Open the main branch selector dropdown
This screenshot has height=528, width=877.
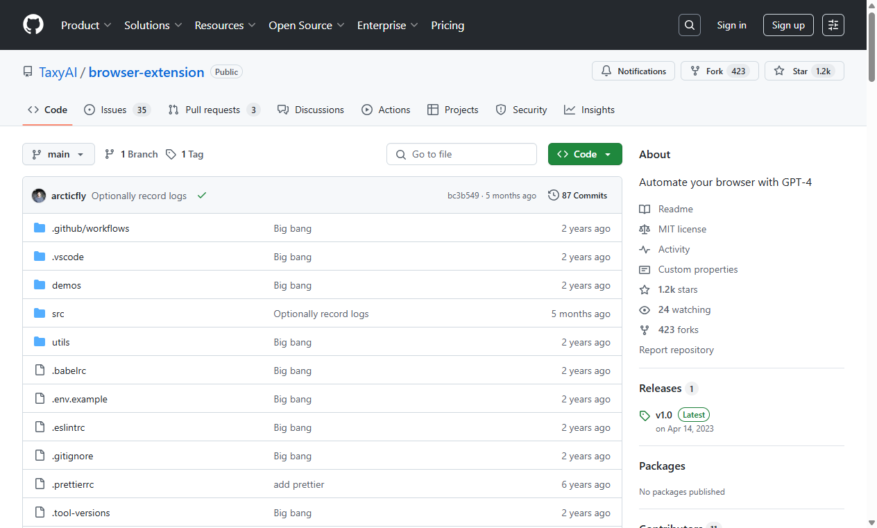point(58,154)
